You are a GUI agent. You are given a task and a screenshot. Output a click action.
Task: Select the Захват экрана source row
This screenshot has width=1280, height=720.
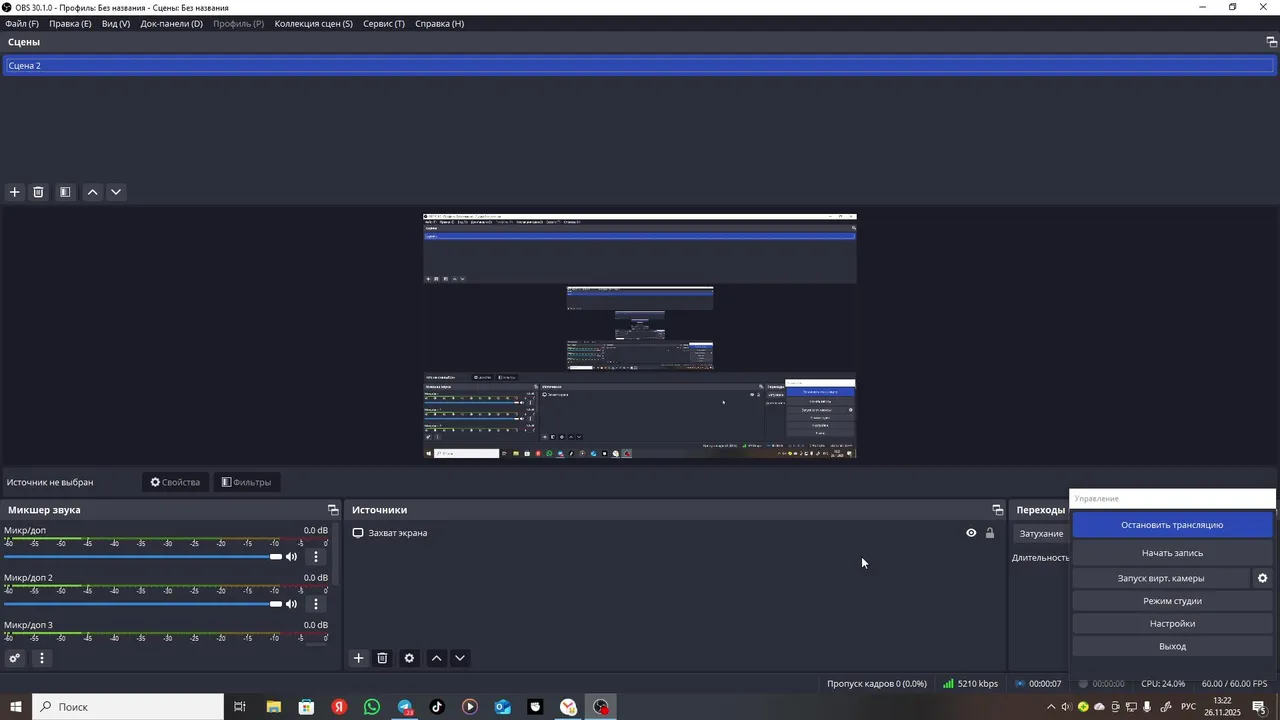coord(675,533)
